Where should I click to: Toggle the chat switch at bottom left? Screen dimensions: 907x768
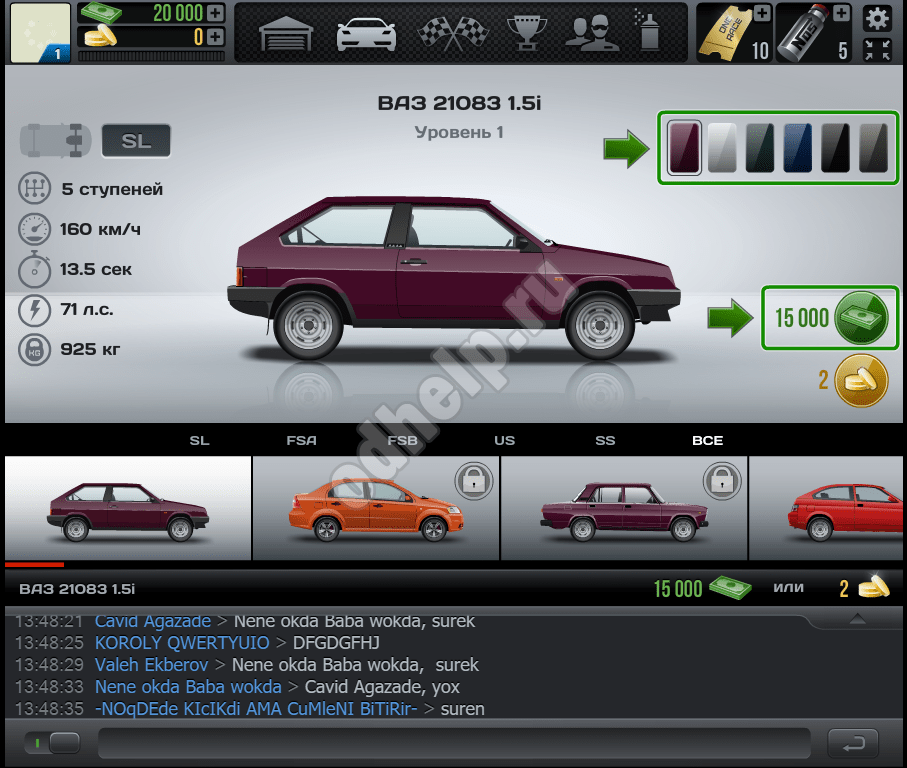click(x=55, y=743)
